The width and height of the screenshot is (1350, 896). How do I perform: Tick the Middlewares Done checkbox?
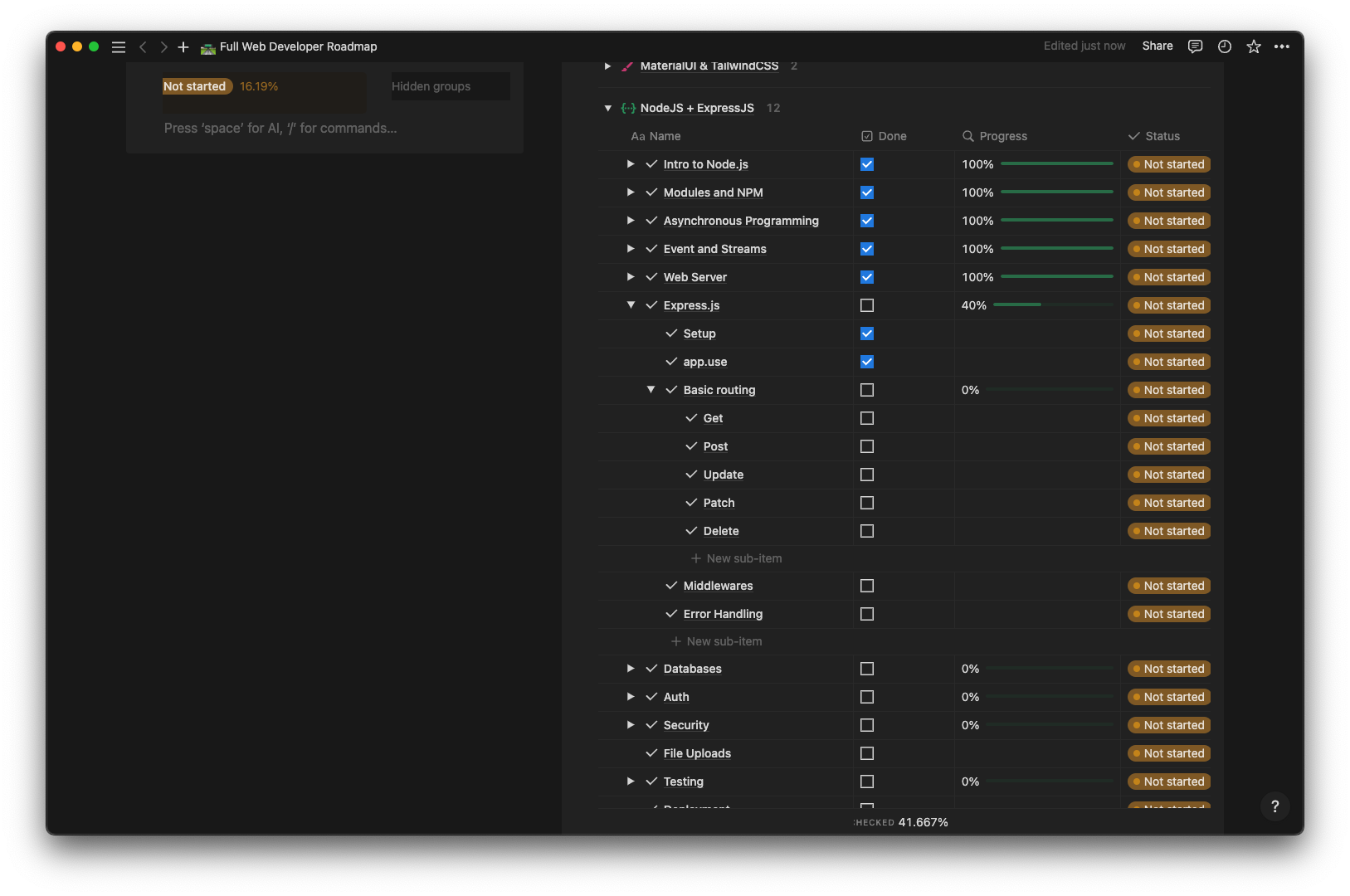click(x=867, y=586)
